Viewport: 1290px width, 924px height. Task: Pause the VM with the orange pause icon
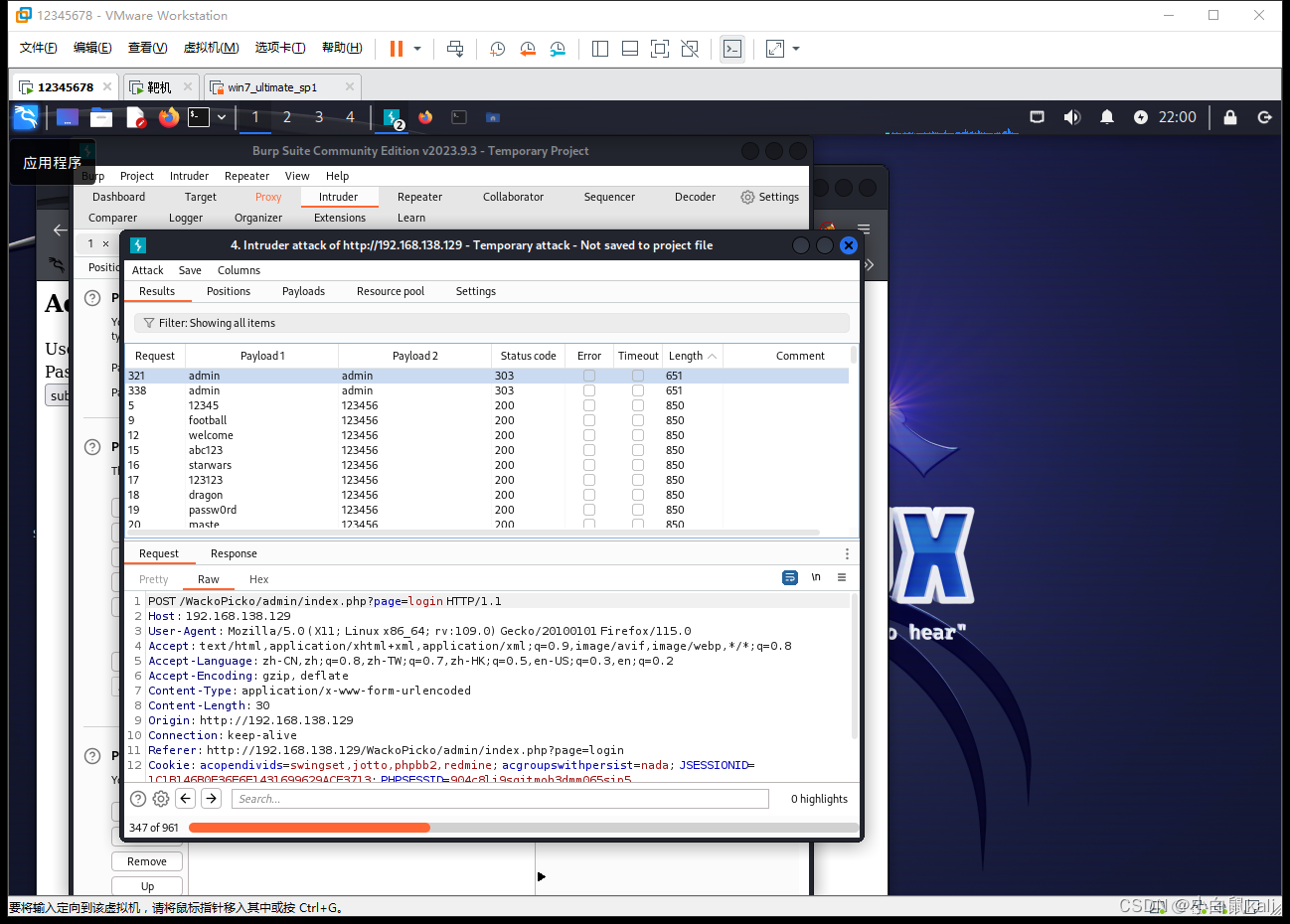tap(397, 49)
